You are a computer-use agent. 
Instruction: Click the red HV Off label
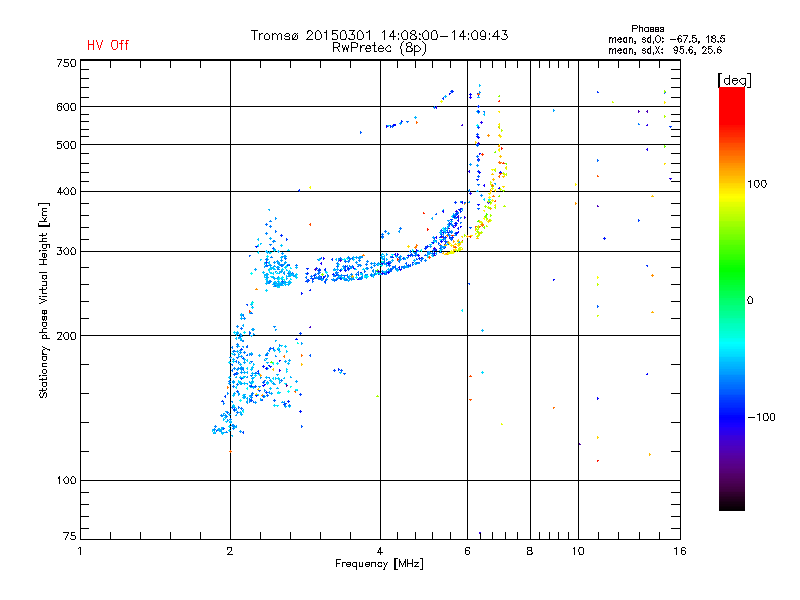(x=108, y=45)
